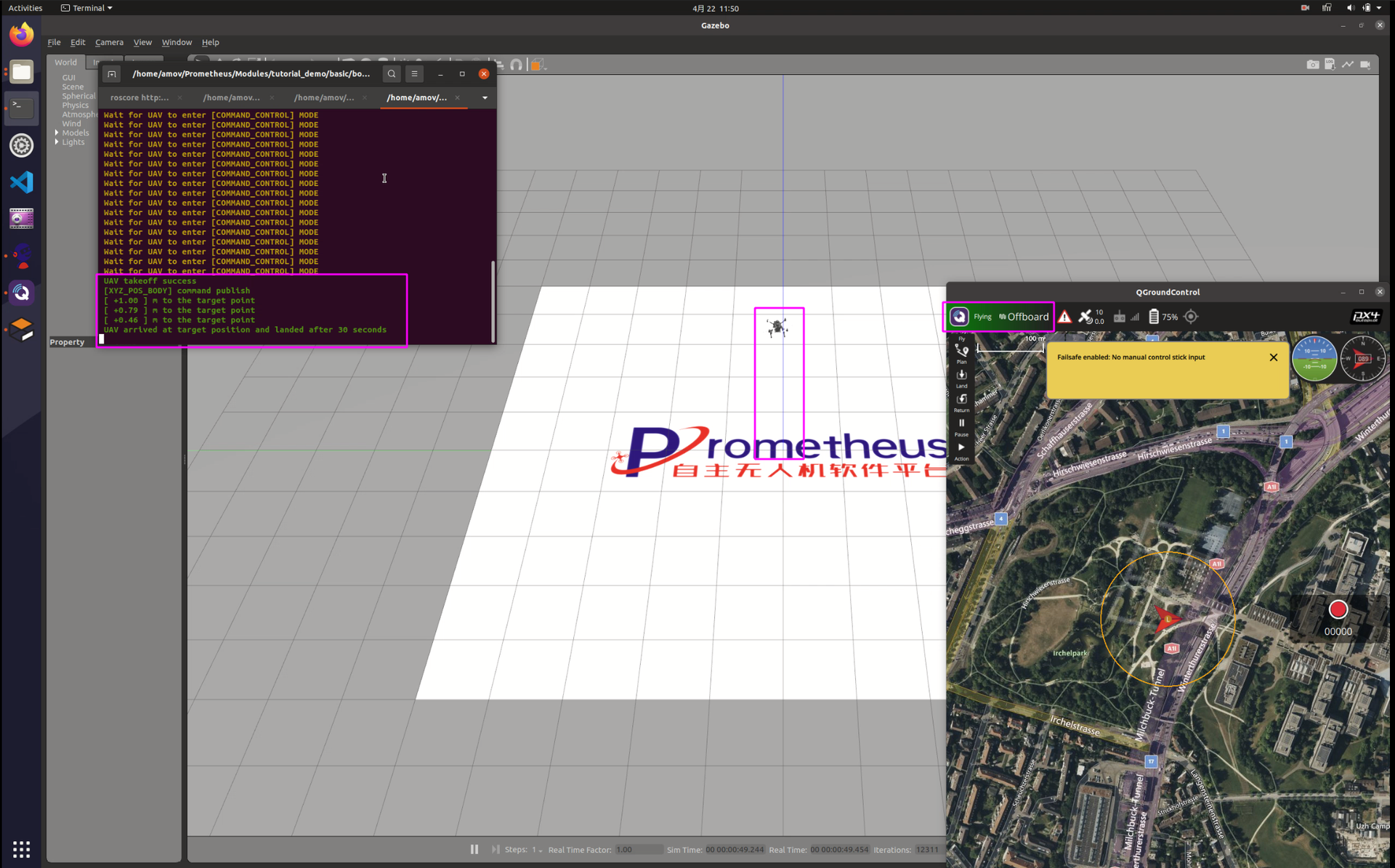Open the battery 75% indicator

(1163, 317)
